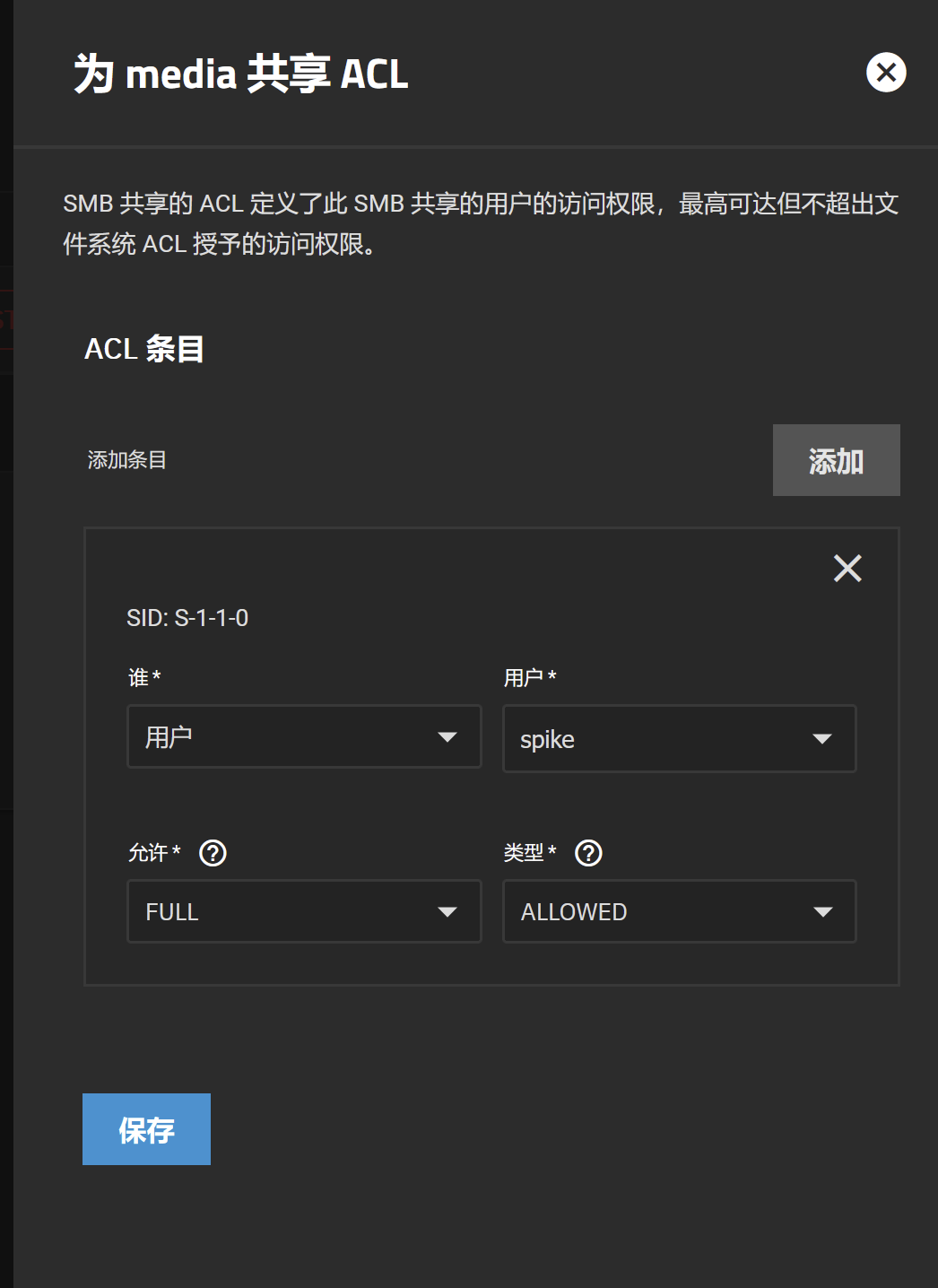This screenshot has height=1288, width=938.
Task: Remove the ACL entry with SID S-1-1-0
Action: [847, 568]
